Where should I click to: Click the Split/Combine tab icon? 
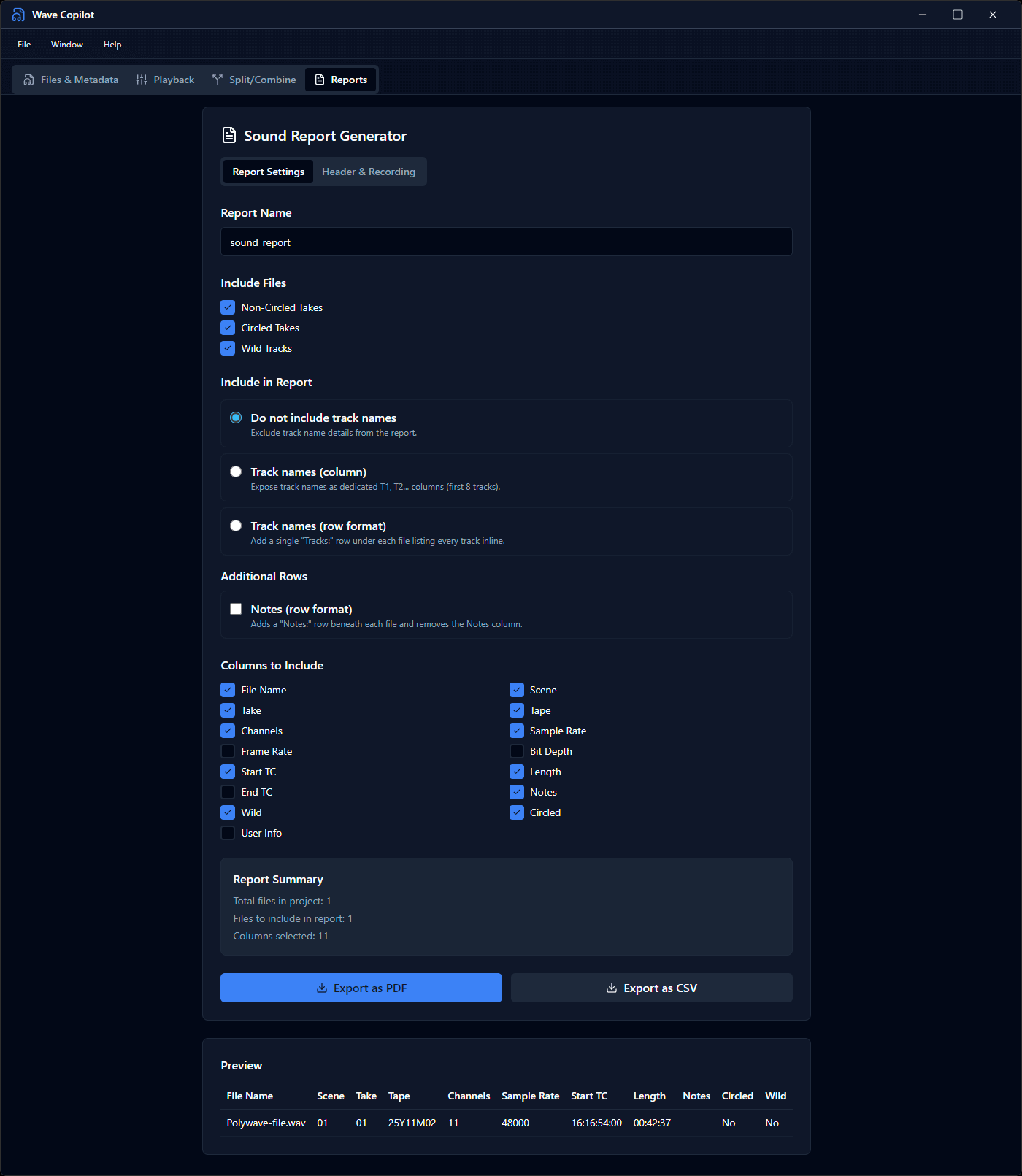click(x=218, y=80)
